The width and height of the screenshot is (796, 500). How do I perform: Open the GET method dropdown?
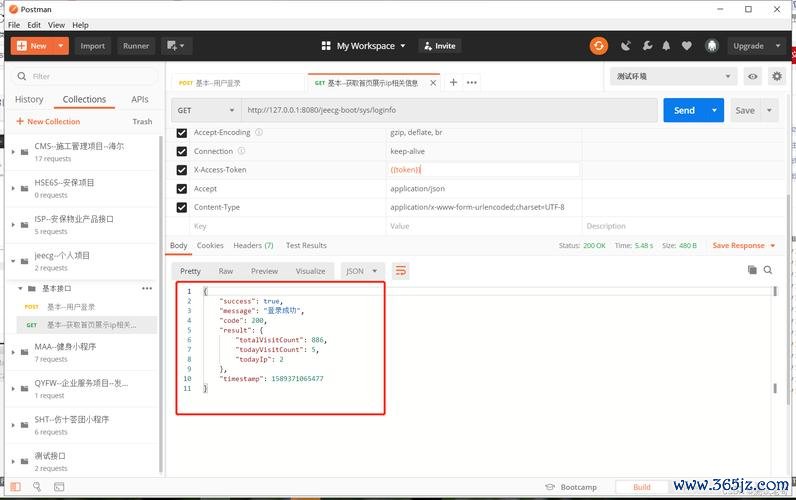click(x=206, y=110)
